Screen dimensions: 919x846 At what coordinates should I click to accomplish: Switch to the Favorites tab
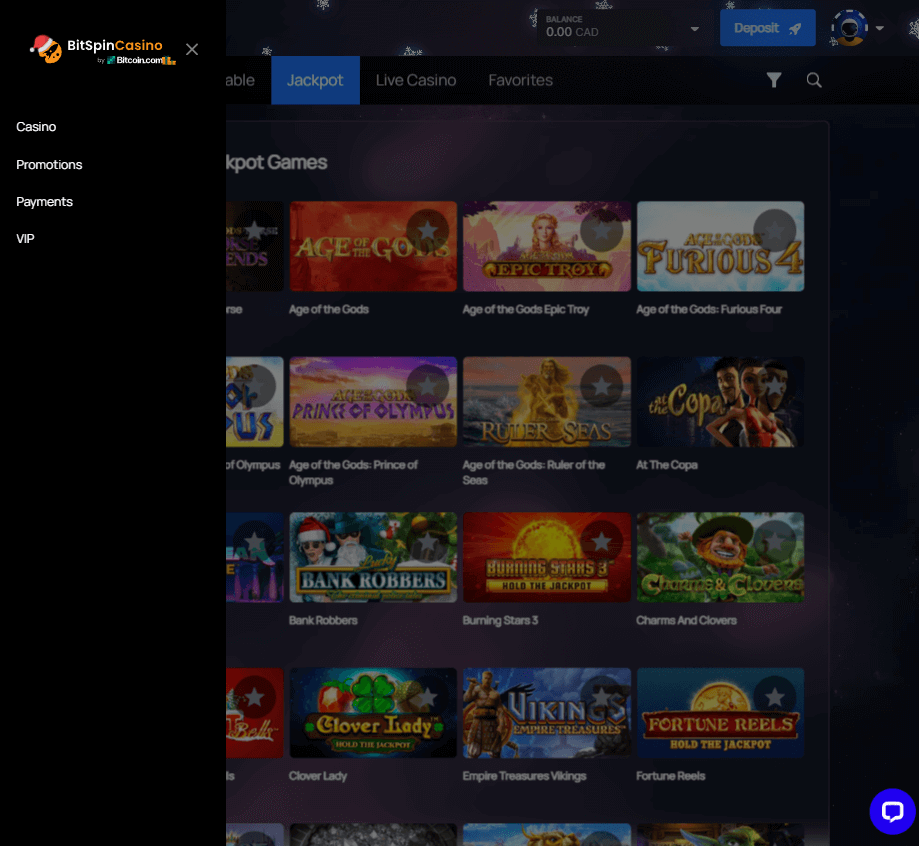pos(520,80)
